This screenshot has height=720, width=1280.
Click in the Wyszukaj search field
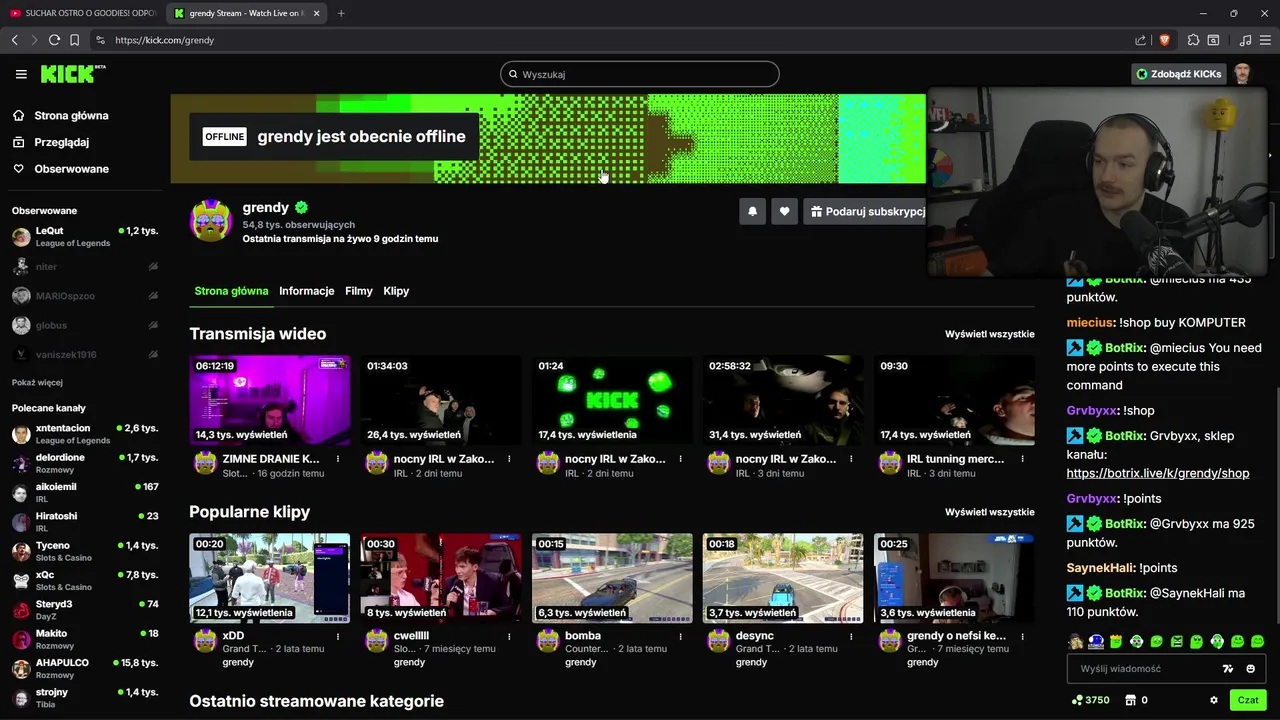pos(640,74)
